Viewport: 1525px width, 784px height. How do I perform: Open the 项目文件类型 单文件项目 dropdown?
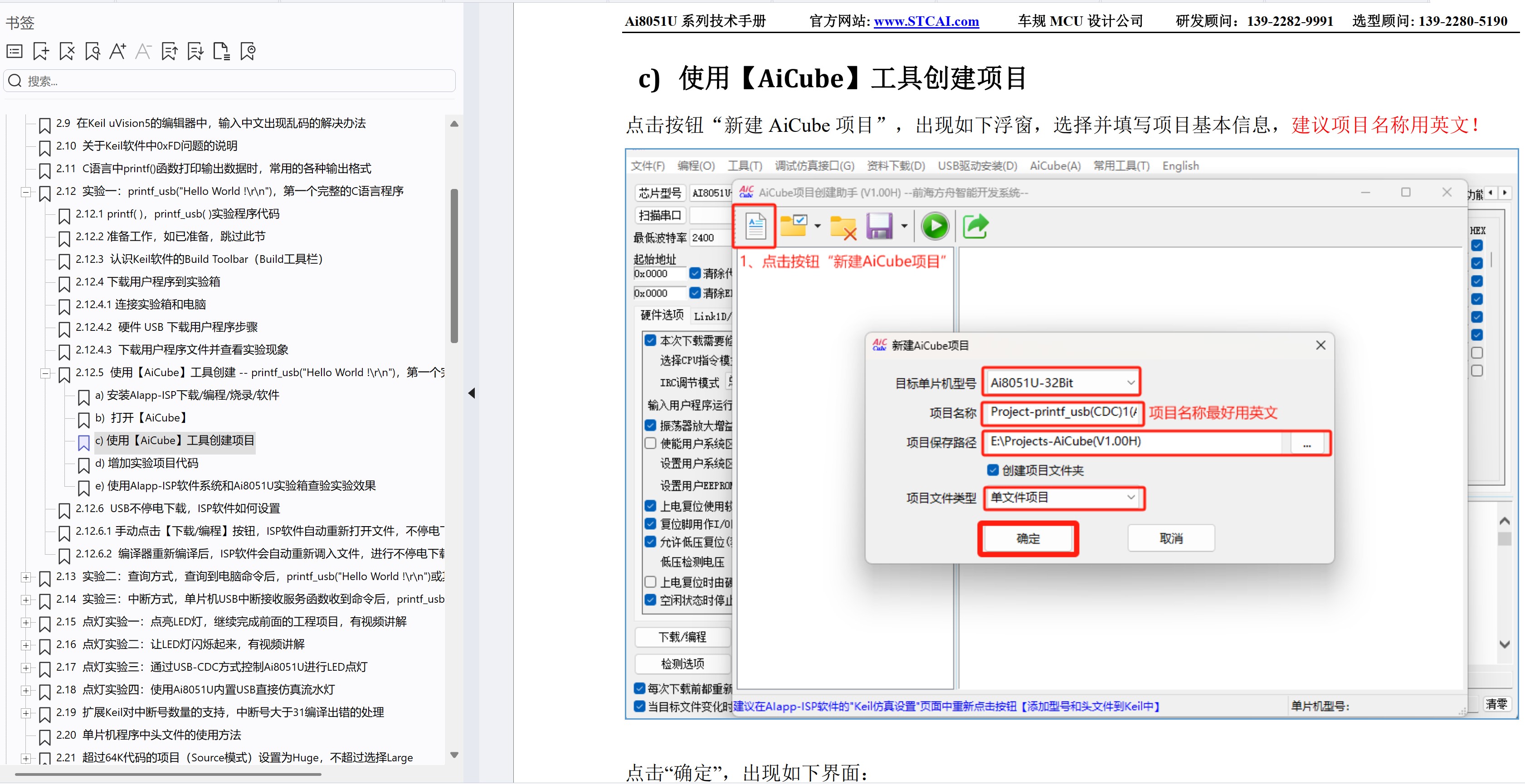tap(1064, 498)
